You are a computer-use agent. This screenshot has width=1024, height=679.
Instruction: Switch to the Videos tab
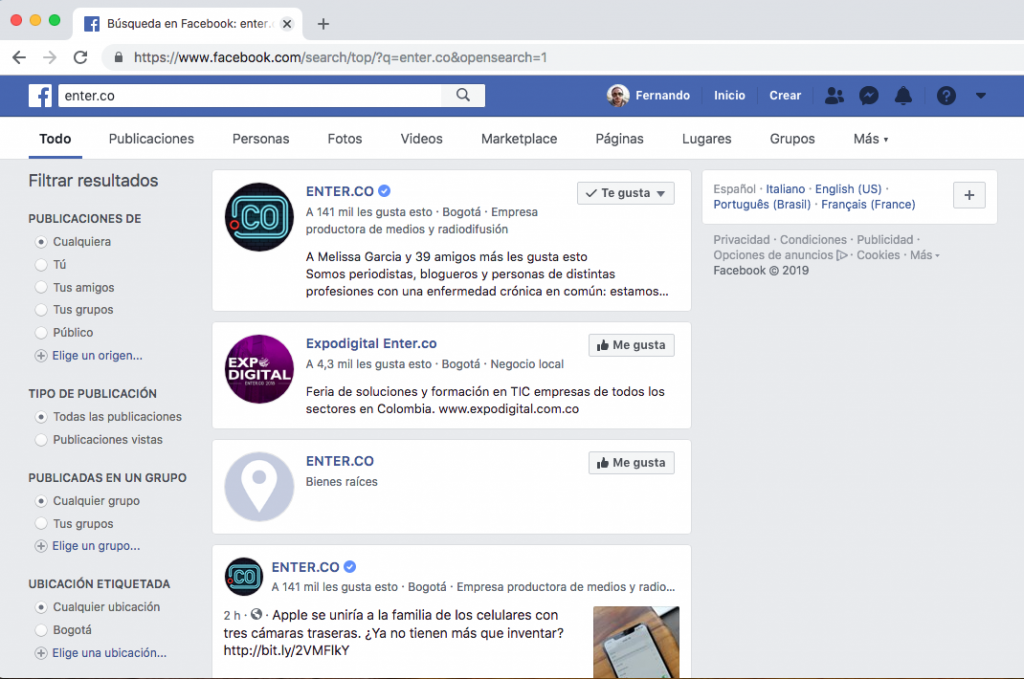click(421, 139)
